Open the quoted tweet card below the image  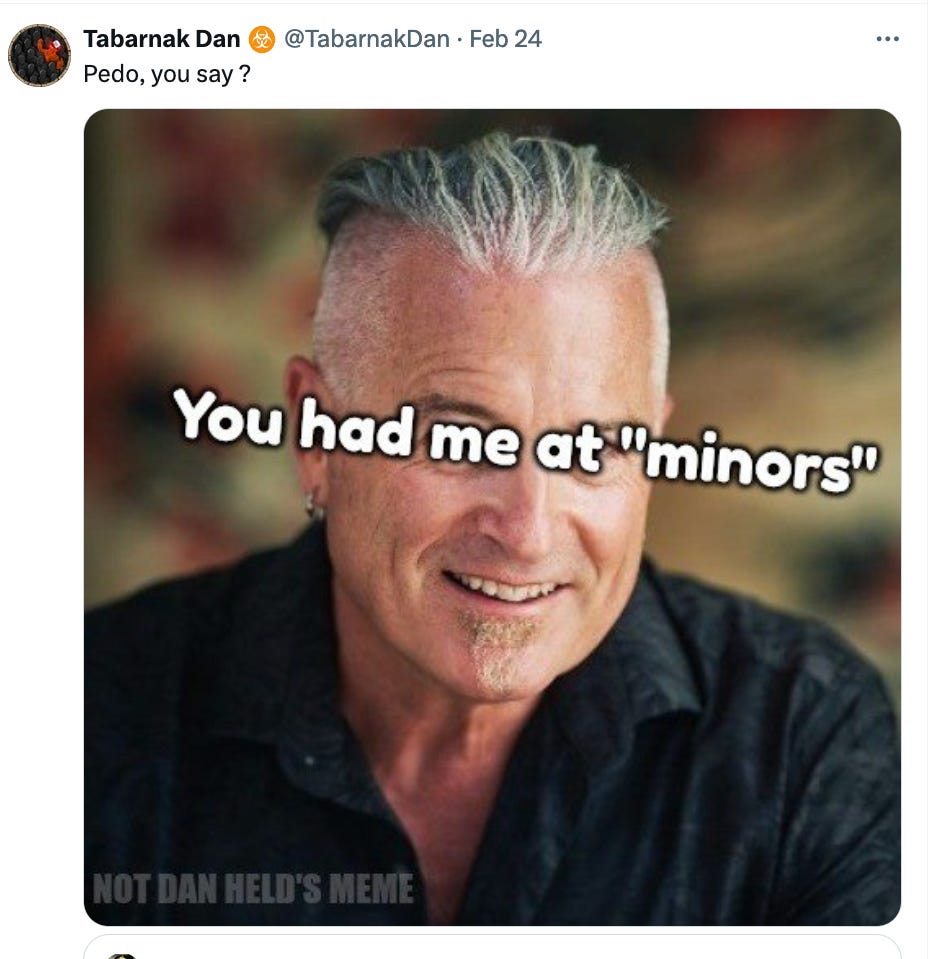[x=492, y=947]
